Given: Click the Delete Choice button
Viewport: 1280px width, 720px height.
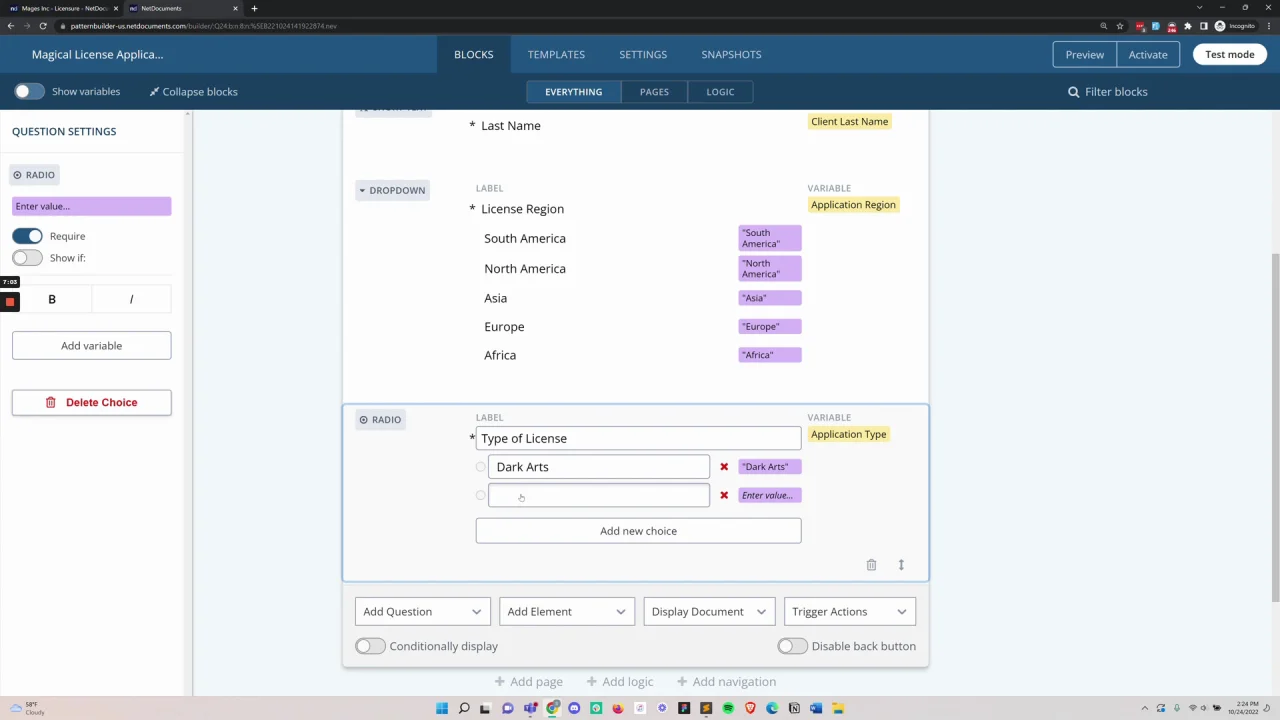Looking at the screenshot, I should (x=92, y=402).
